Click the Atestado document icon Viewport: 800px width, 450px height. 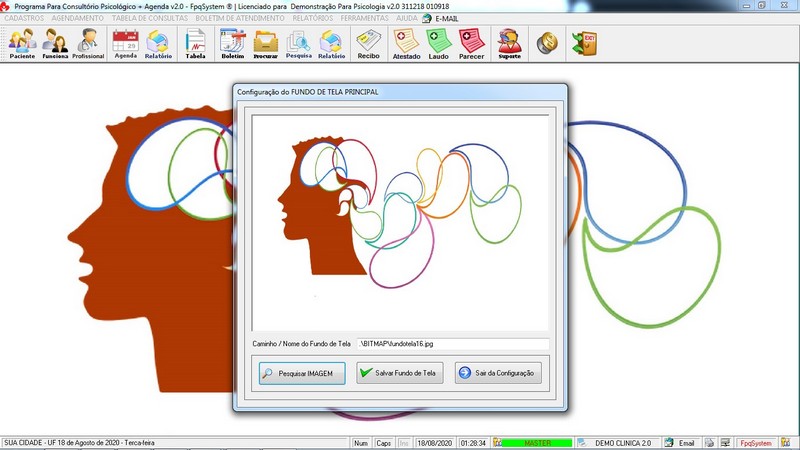point(406,44)
